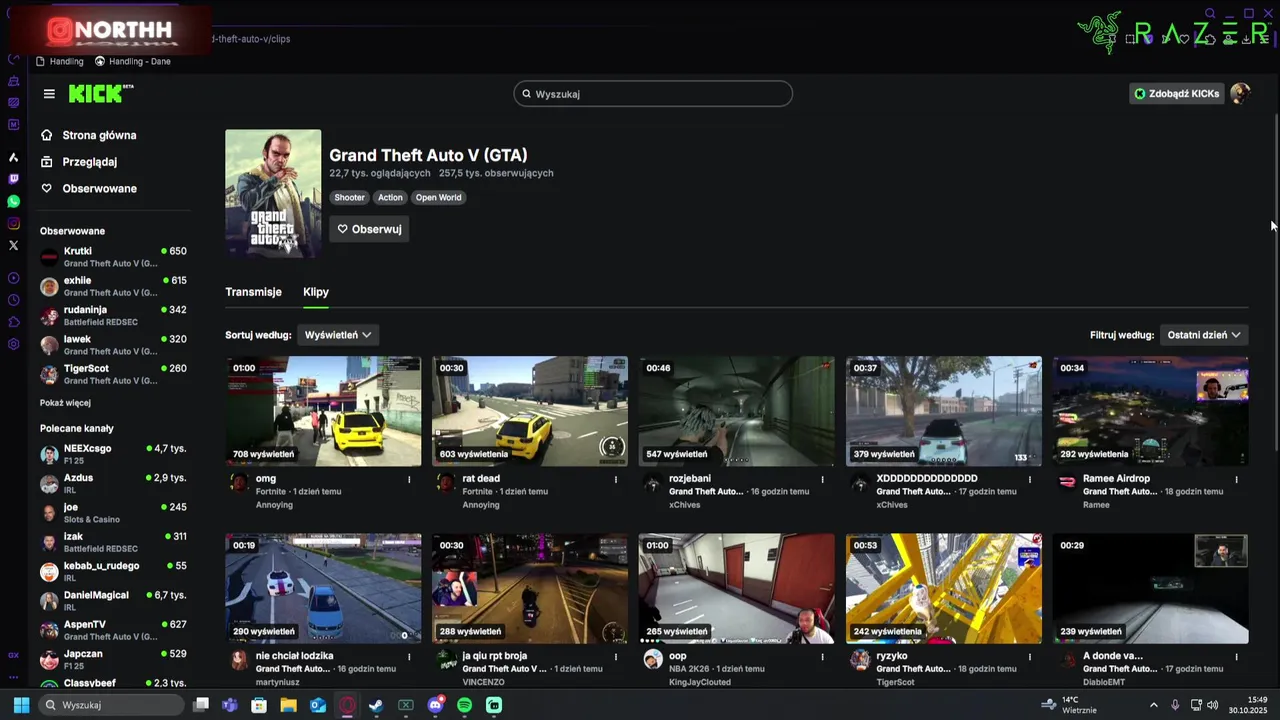1280x720 pixels.
Task: Open Instagram in the Opera sidebar
Action: (x=13, y=223)
